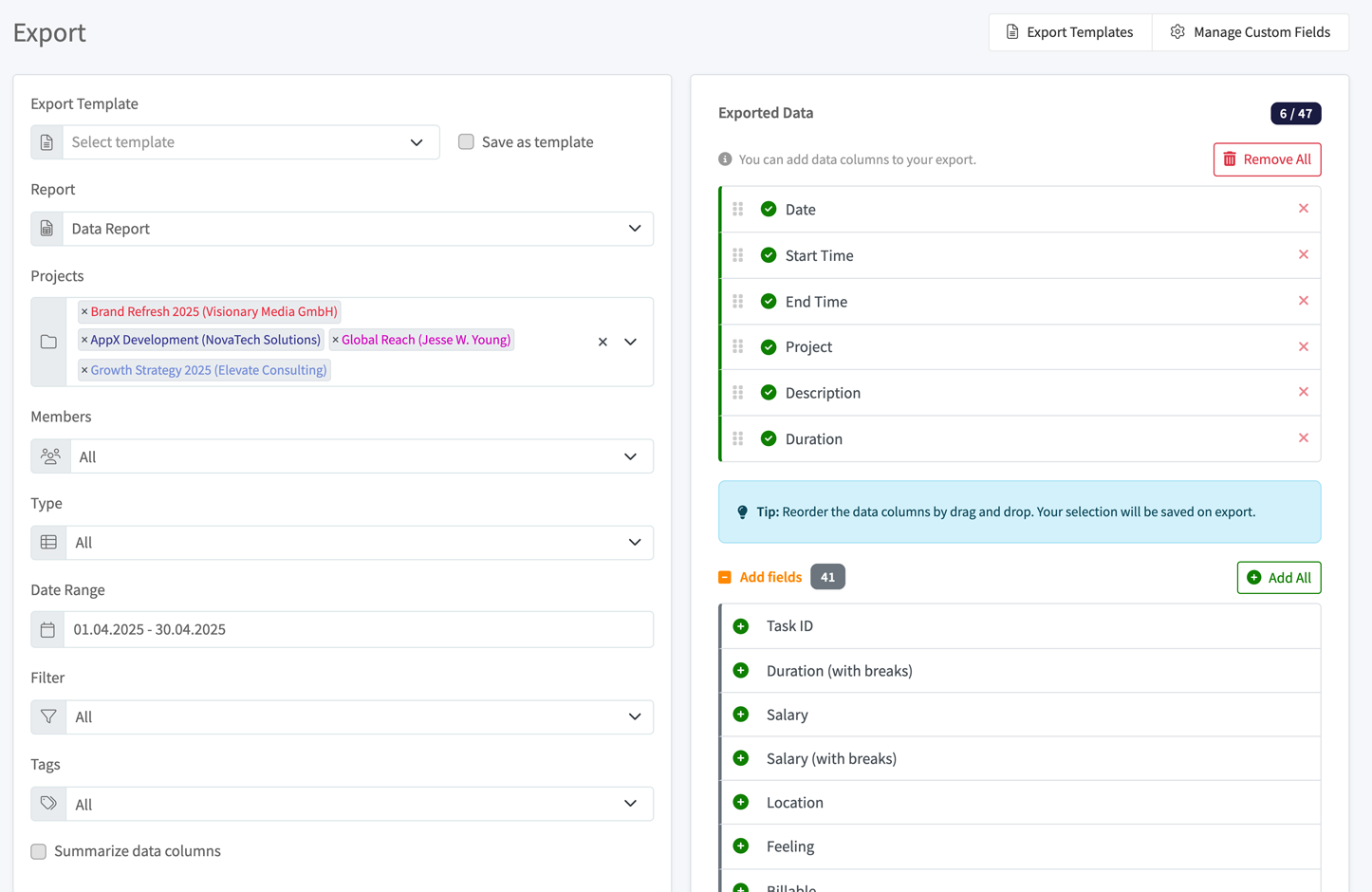Click the tags icon beside the Tags dropdown

pos(48,804)
